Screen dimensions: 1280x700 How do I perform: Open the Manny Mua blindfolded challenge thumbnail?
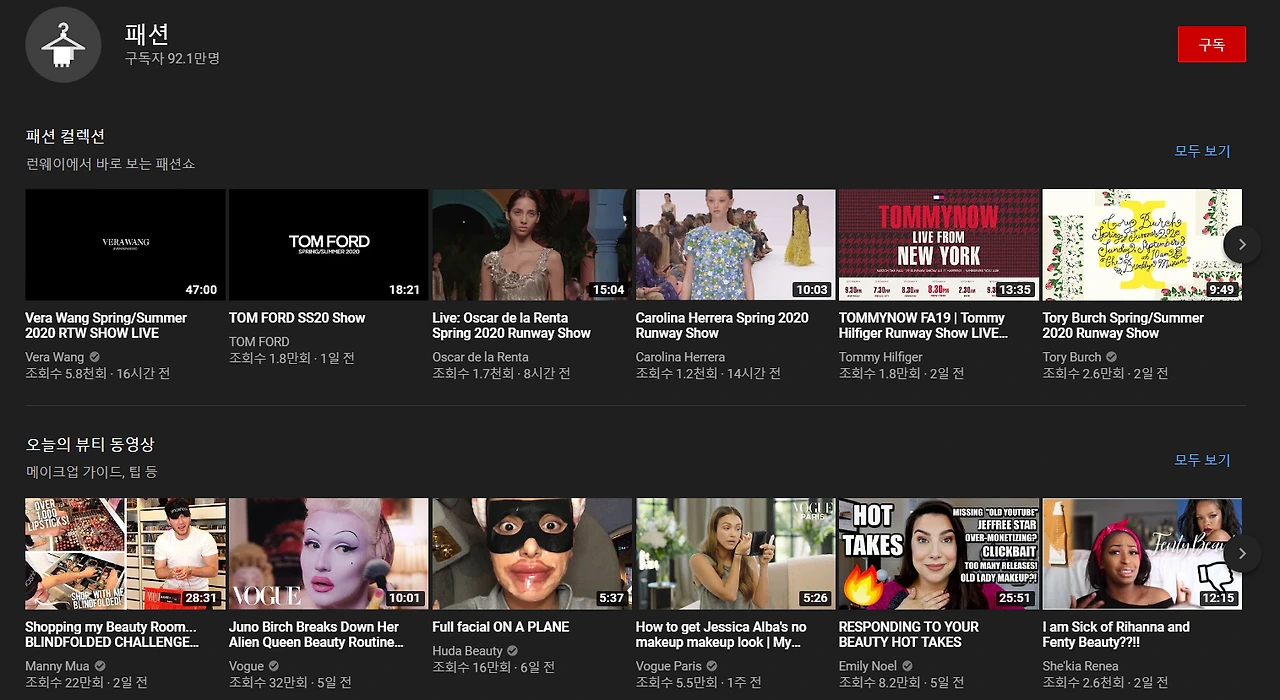tap(125, 554)
